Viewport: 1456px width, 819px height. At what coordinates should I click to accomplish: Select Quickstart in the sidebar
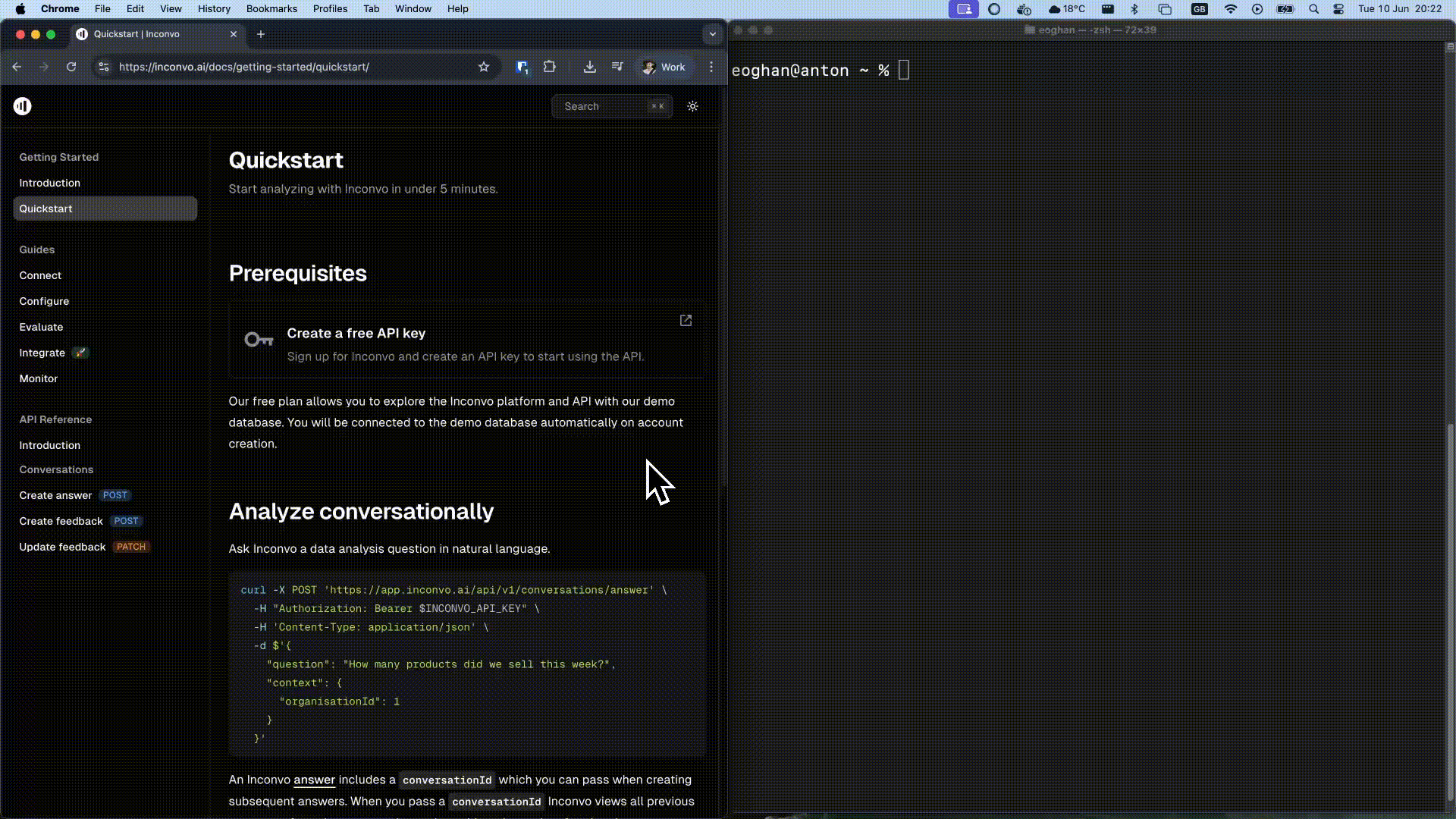[x=105, y=209]
